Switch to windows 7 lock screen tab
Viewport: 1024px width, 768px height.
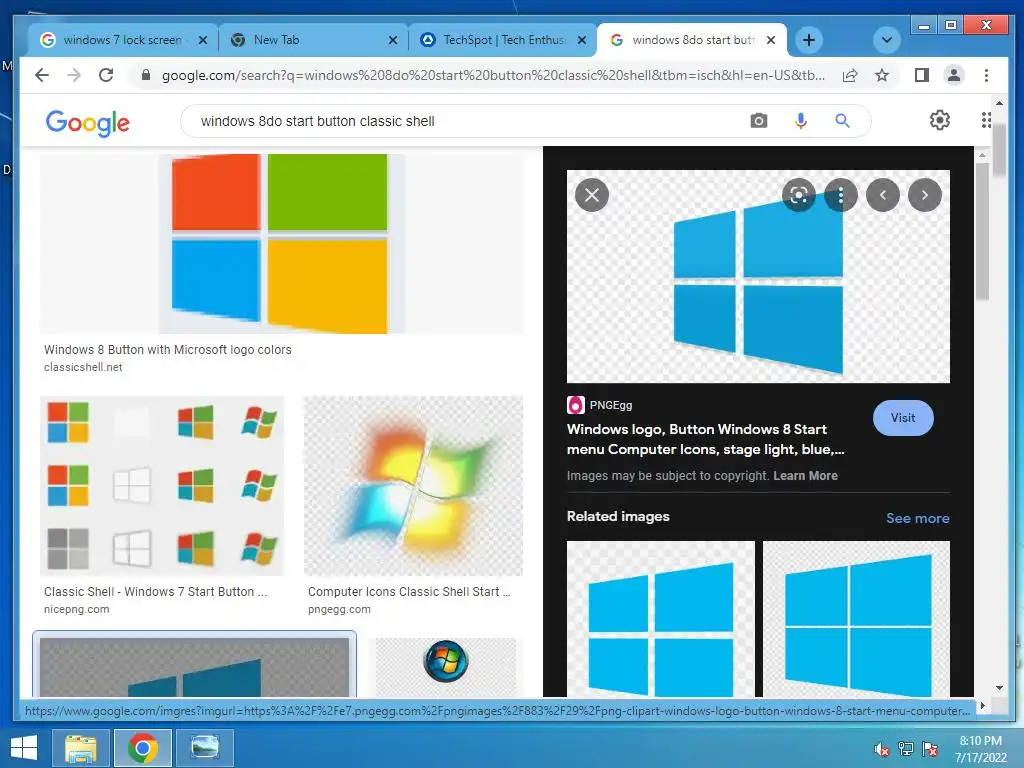click(122, 40)
